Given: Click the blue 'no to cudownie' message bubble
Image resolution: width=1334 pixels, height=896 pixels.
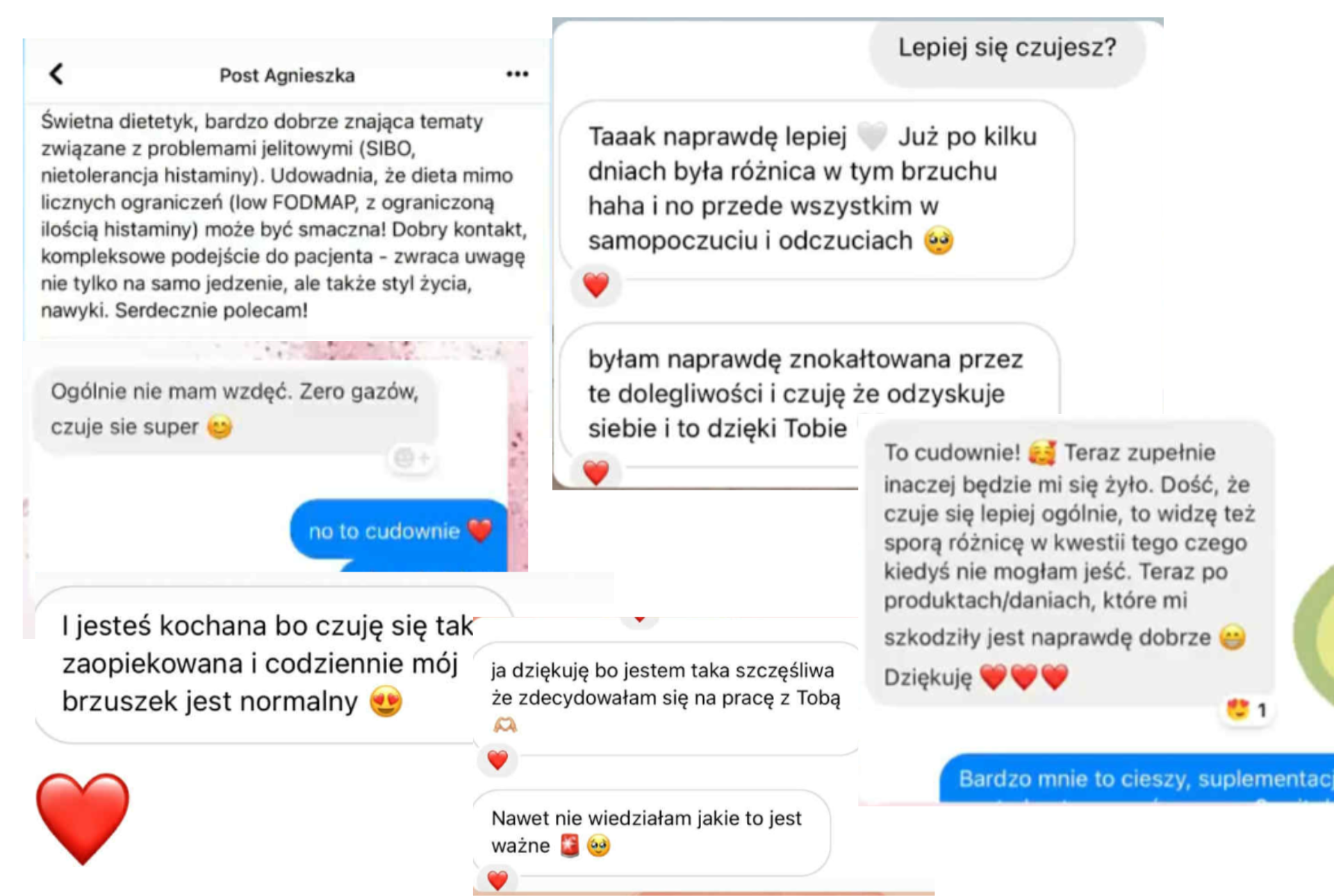Looking at the screenshot, I should point(398,530).
